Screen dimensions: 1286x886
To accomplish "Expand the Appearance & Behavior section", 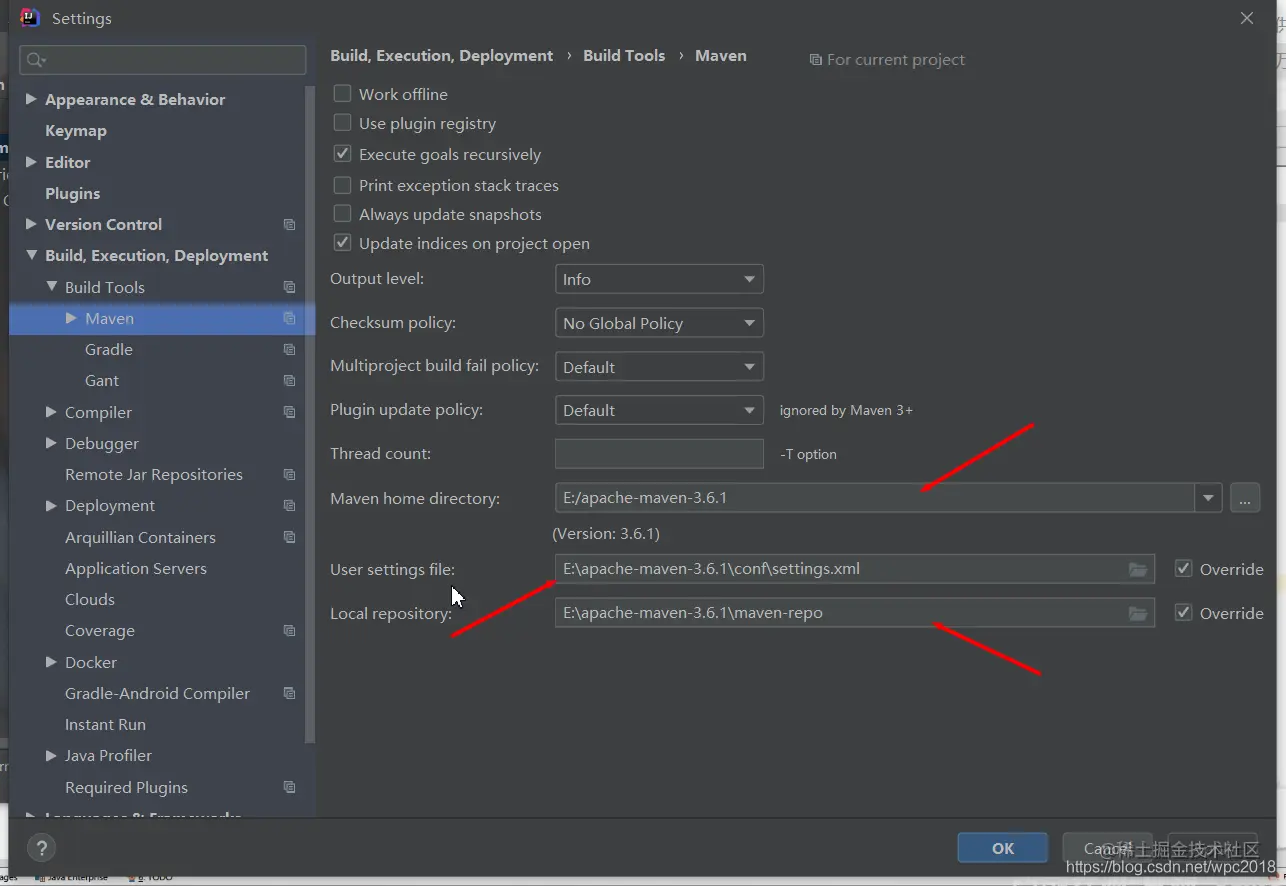I will [x=31, y=99].
